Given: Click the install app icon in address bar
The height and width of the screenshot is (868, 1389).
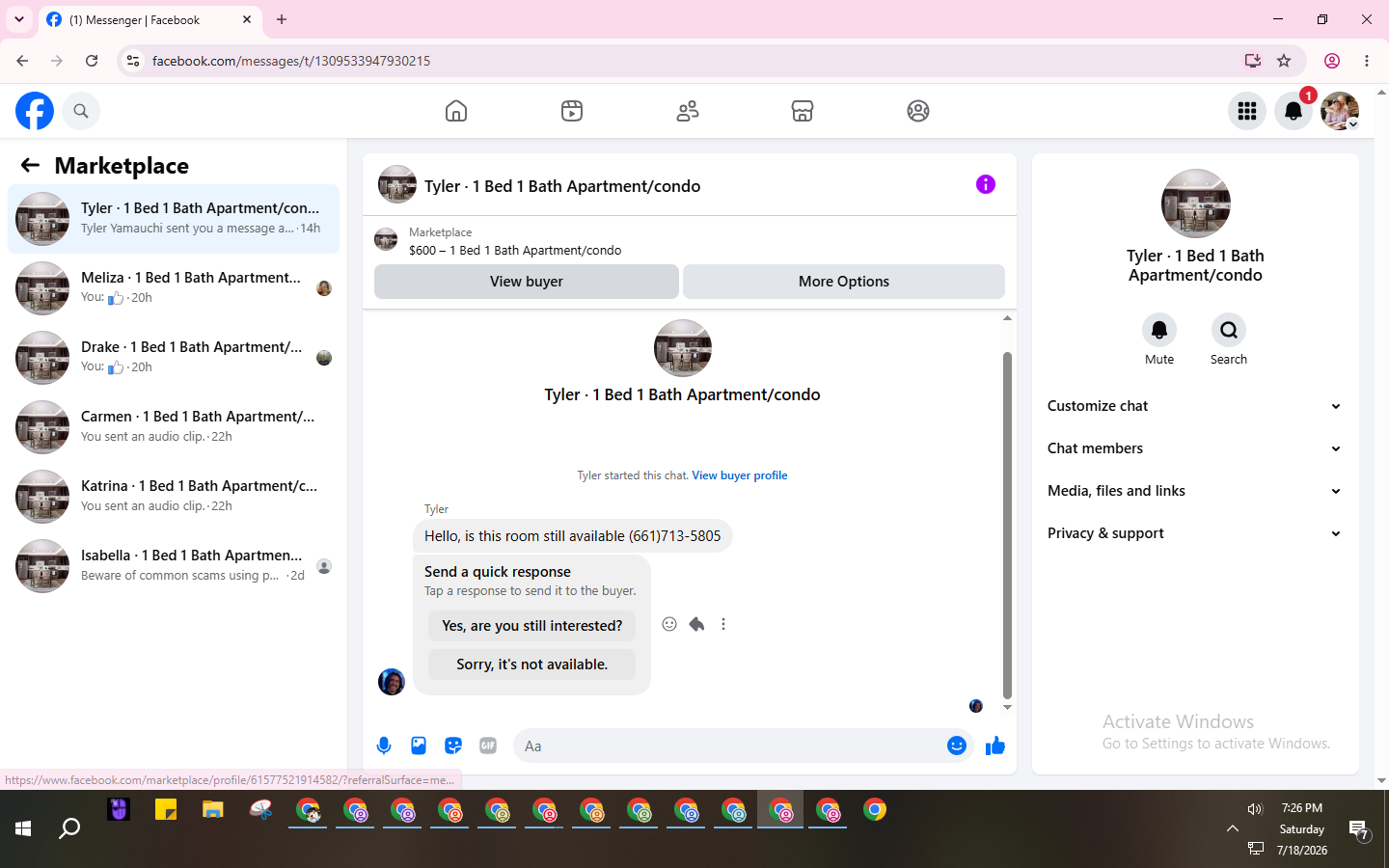Looking at the screenshot, I should pos(1253,61).
